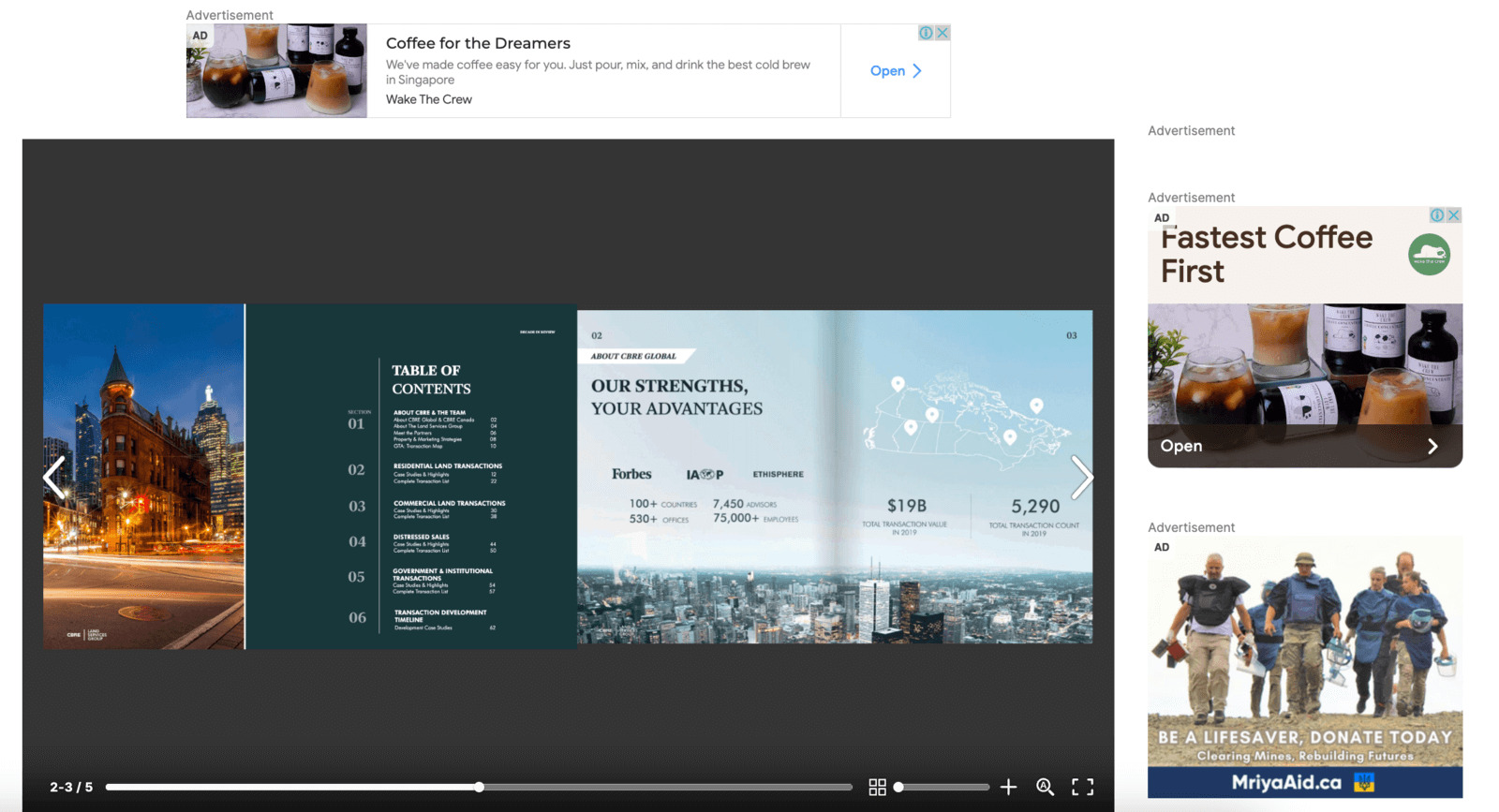Click the cold brew bottles ad image
This screenshot has width=1499, height=812.
click(276, 71)
